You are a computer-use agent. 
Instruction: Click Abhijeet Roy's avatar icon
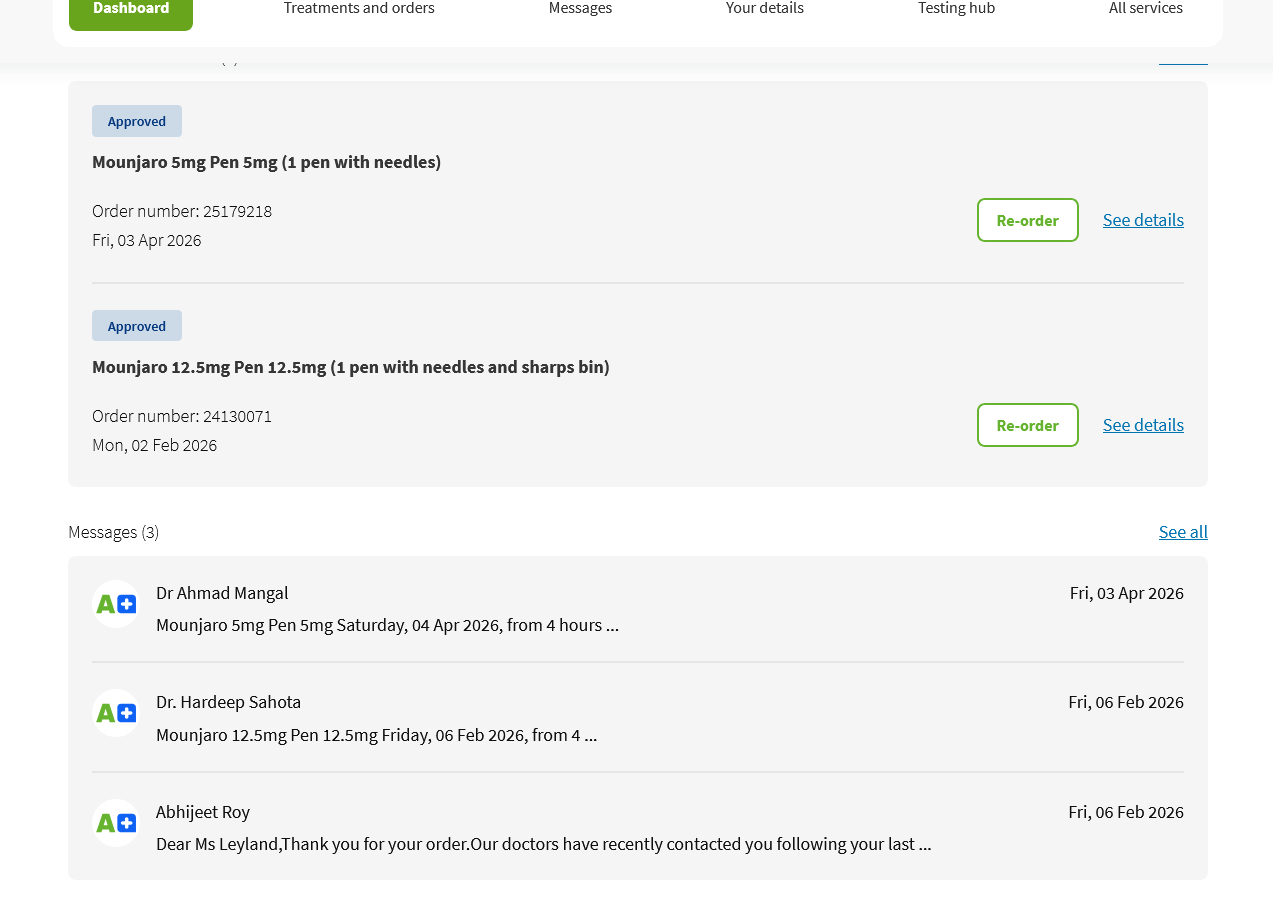point(116,823)
